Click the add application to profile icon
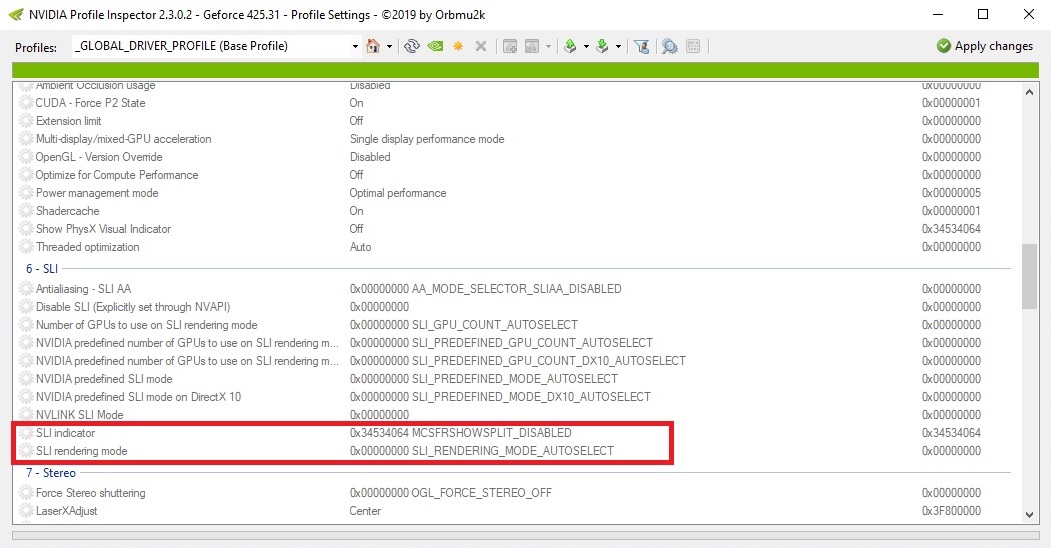The image size is (1051, 548). point(510,46)
